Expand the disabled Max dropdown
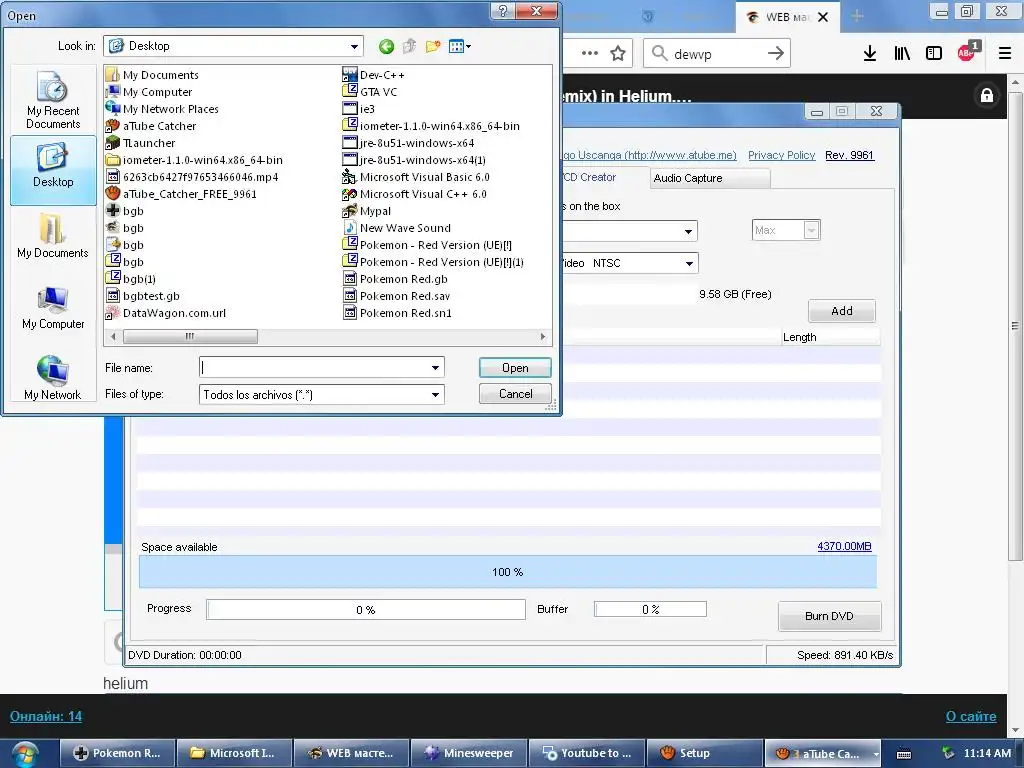Screen dimensions: 1024x768 tap(811, 230)
